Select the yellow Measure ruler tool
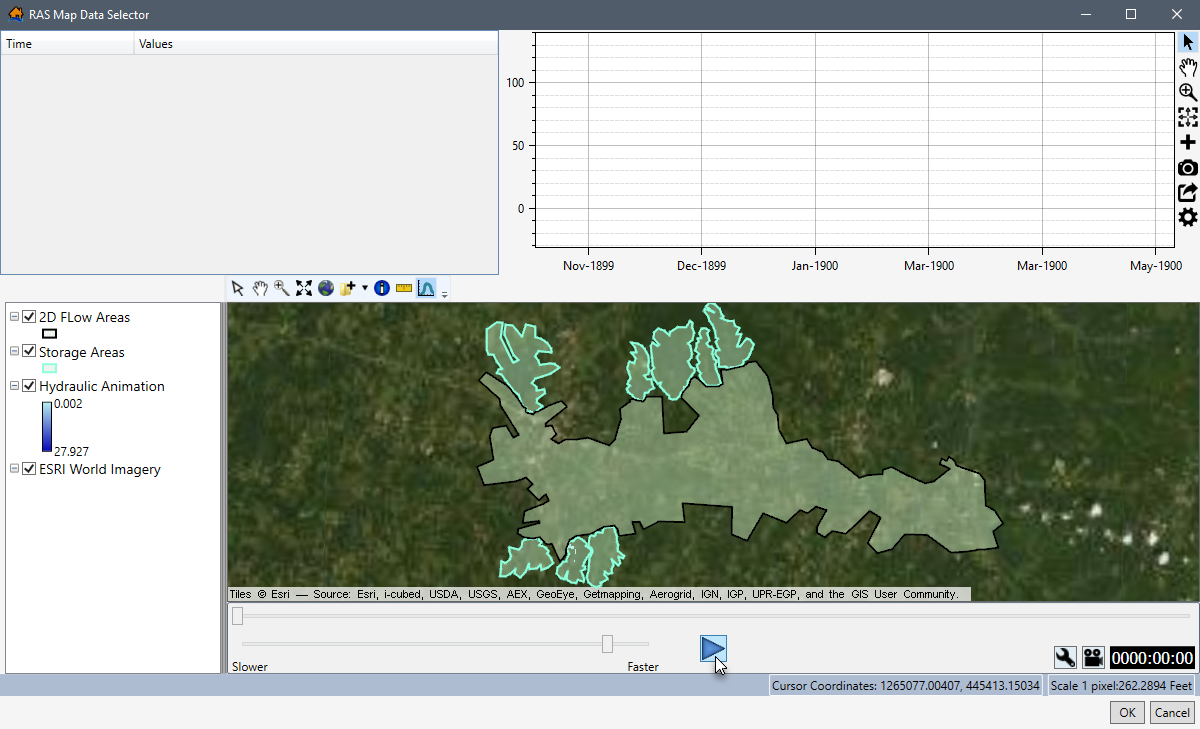 (403, 288)
